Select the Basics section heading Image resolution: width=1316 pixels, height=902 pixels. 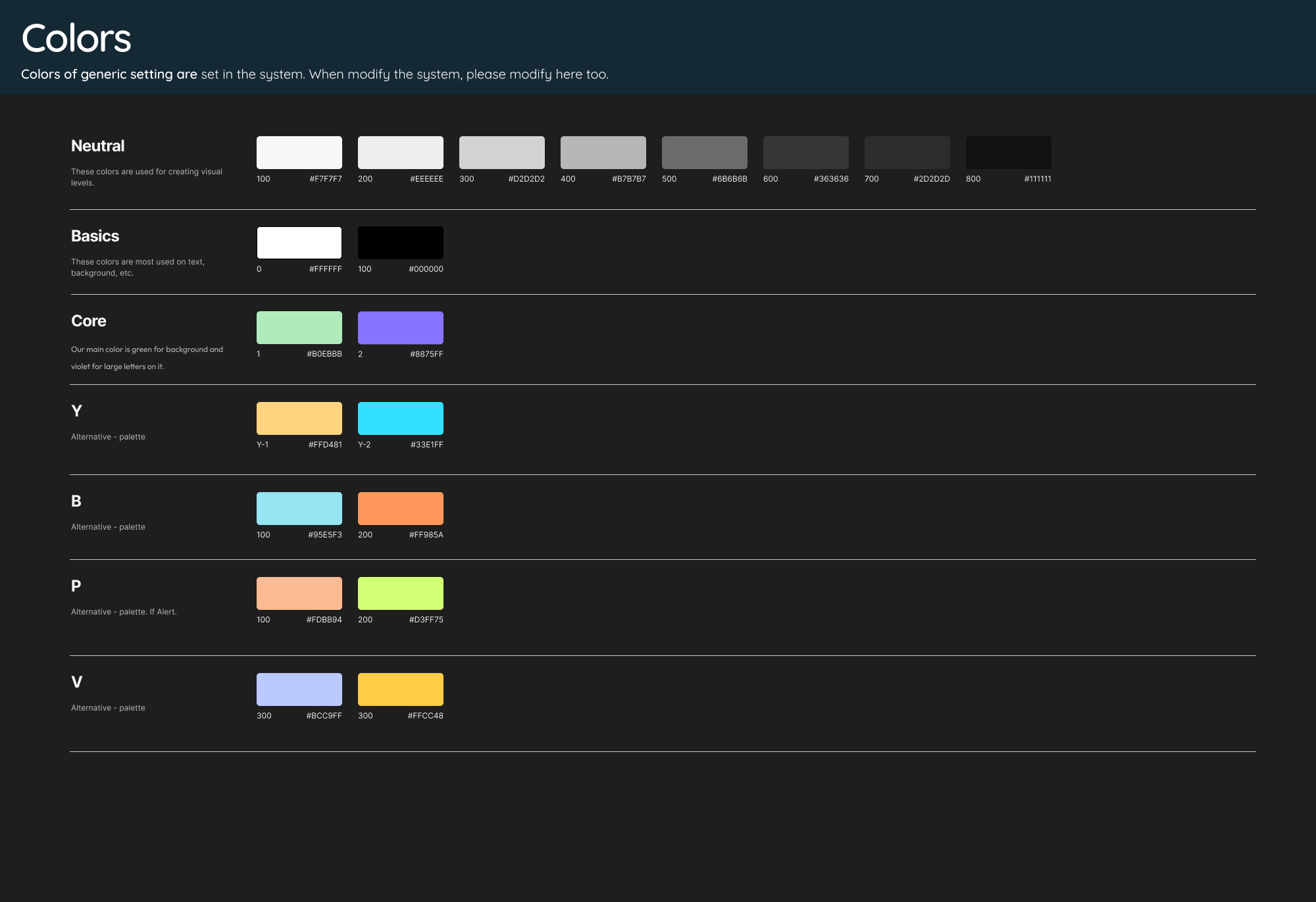click(x=95, y=236)
